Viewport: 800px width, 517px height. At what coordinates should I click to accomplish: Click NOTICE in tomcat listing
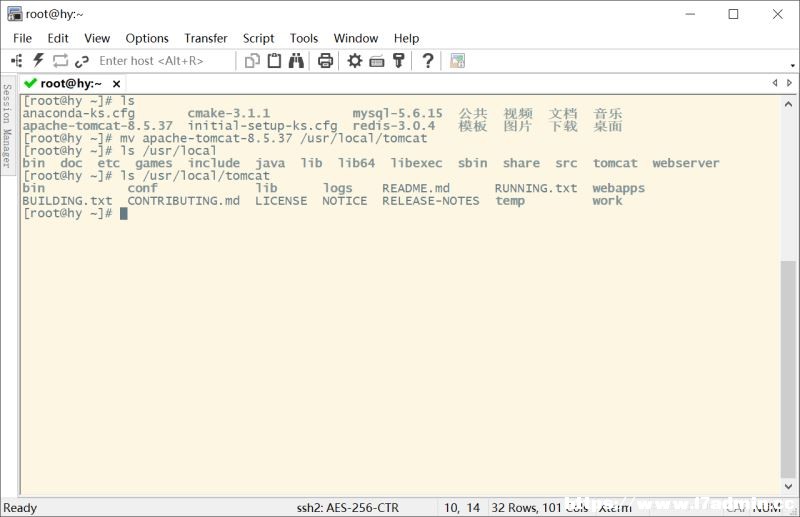(344, 201)
